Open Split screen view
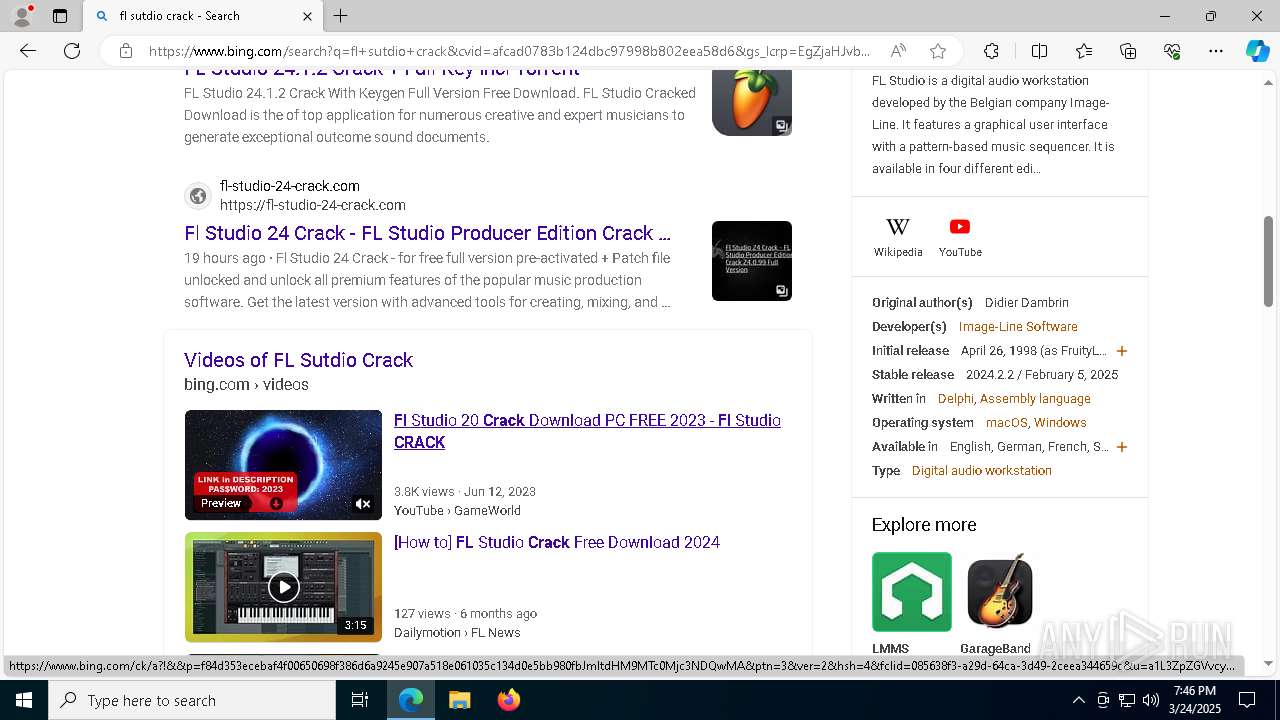 point(1039,51)
